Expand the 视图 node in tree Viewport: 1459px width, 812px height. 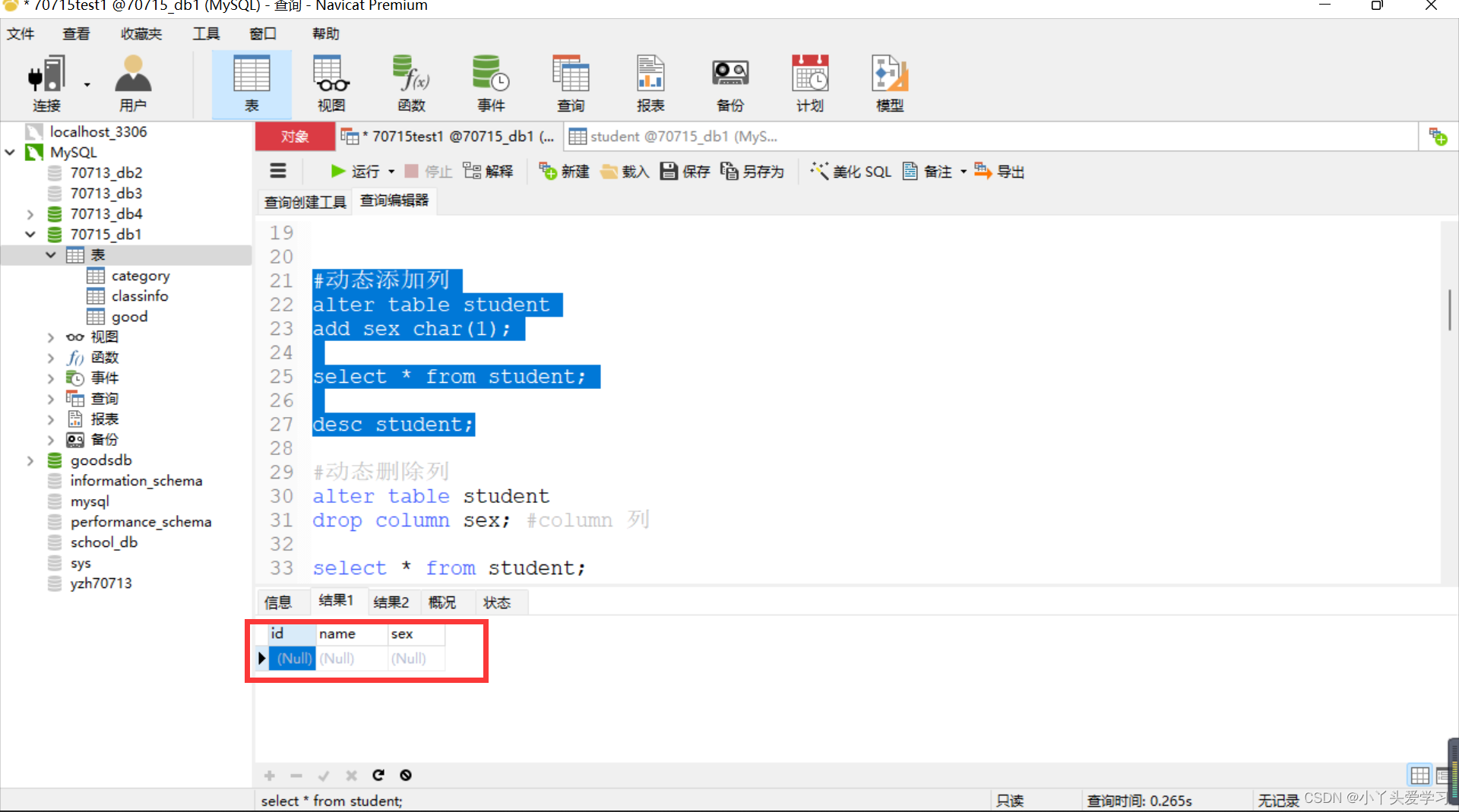(51, 337)
